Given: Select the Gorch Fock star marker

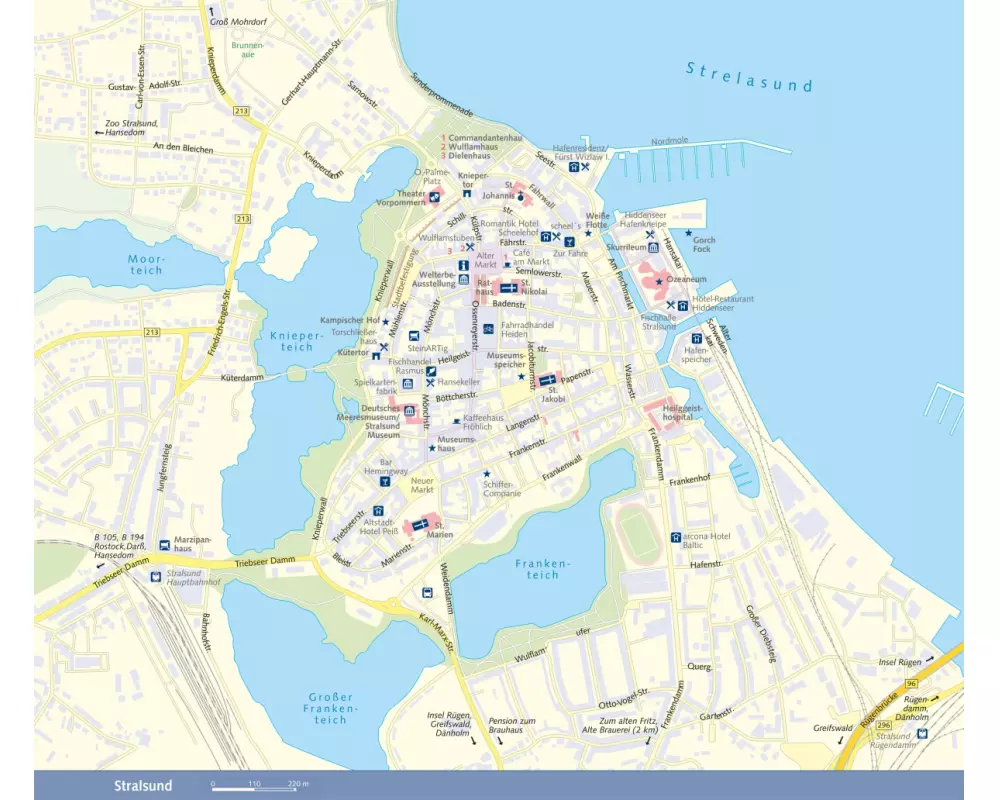Looking at the screenshot, I should [x=689, y=232].
